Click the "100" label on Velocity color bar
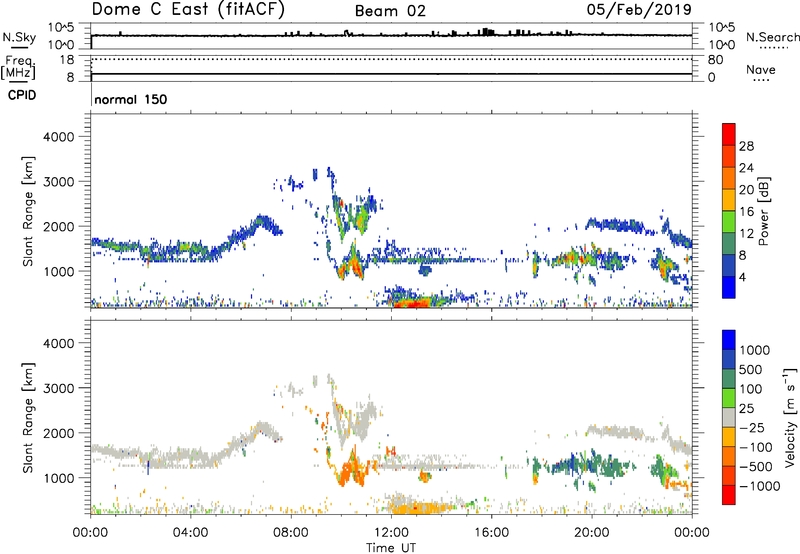Viewport: 800px width, 554px height. [x=751, y=389]
